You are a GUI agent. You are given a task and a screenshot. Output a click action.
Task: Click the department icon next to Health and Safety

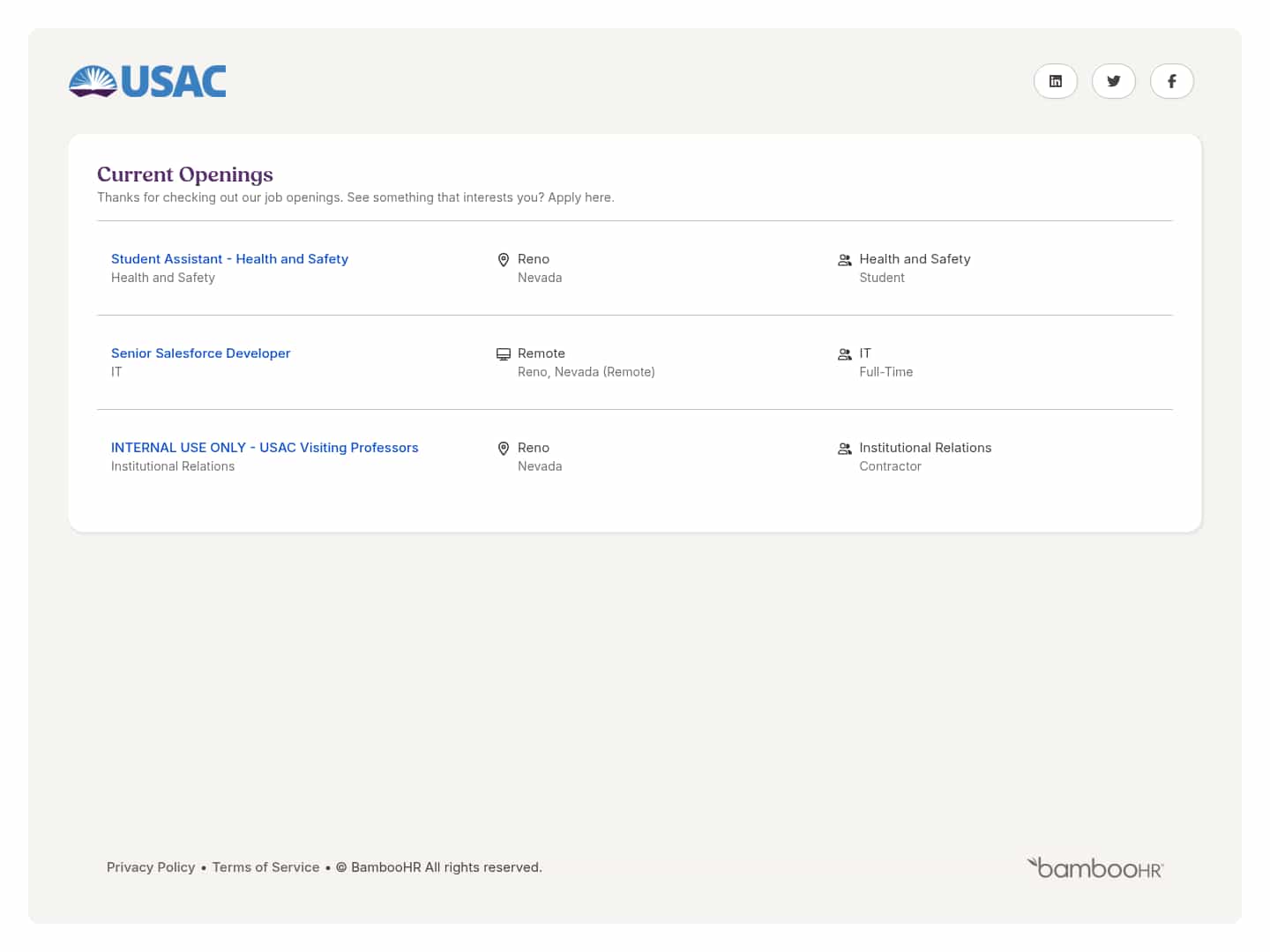(844, 260)
